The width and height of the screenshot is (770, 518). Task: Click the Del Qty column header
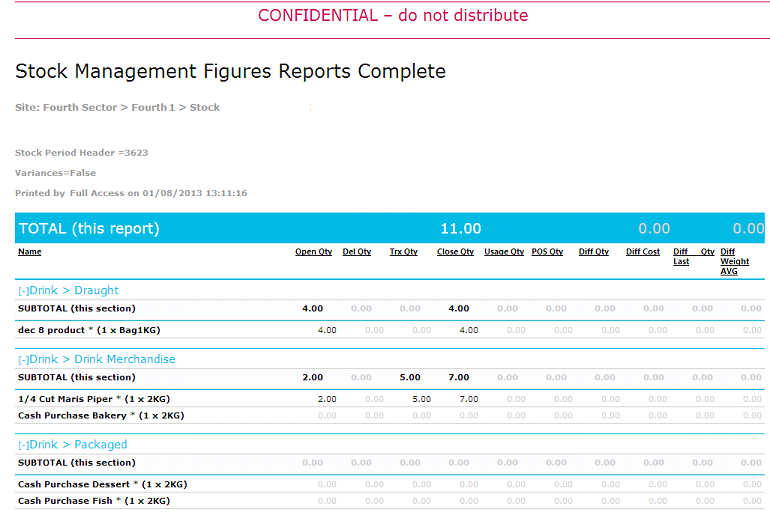(356, 252)
